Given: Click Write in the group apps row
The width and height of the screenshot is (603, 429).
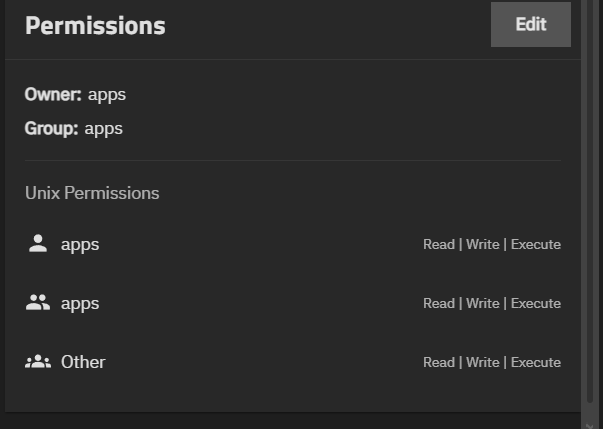Looking at the screenshot, I should (x=483, y=303).
